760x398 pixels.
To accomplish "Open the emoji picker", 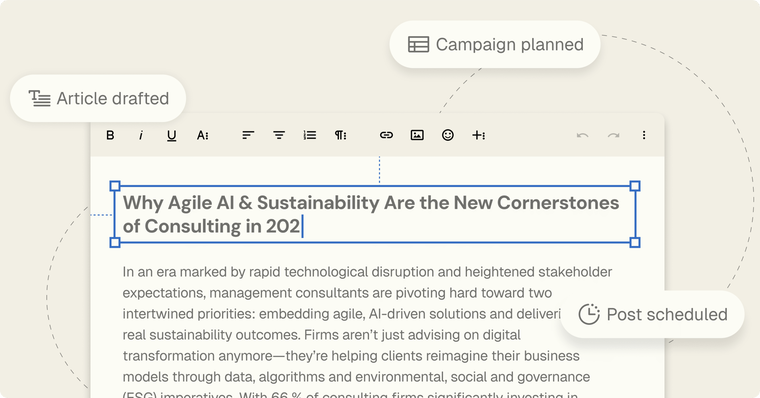I will (x=448, y=135).
